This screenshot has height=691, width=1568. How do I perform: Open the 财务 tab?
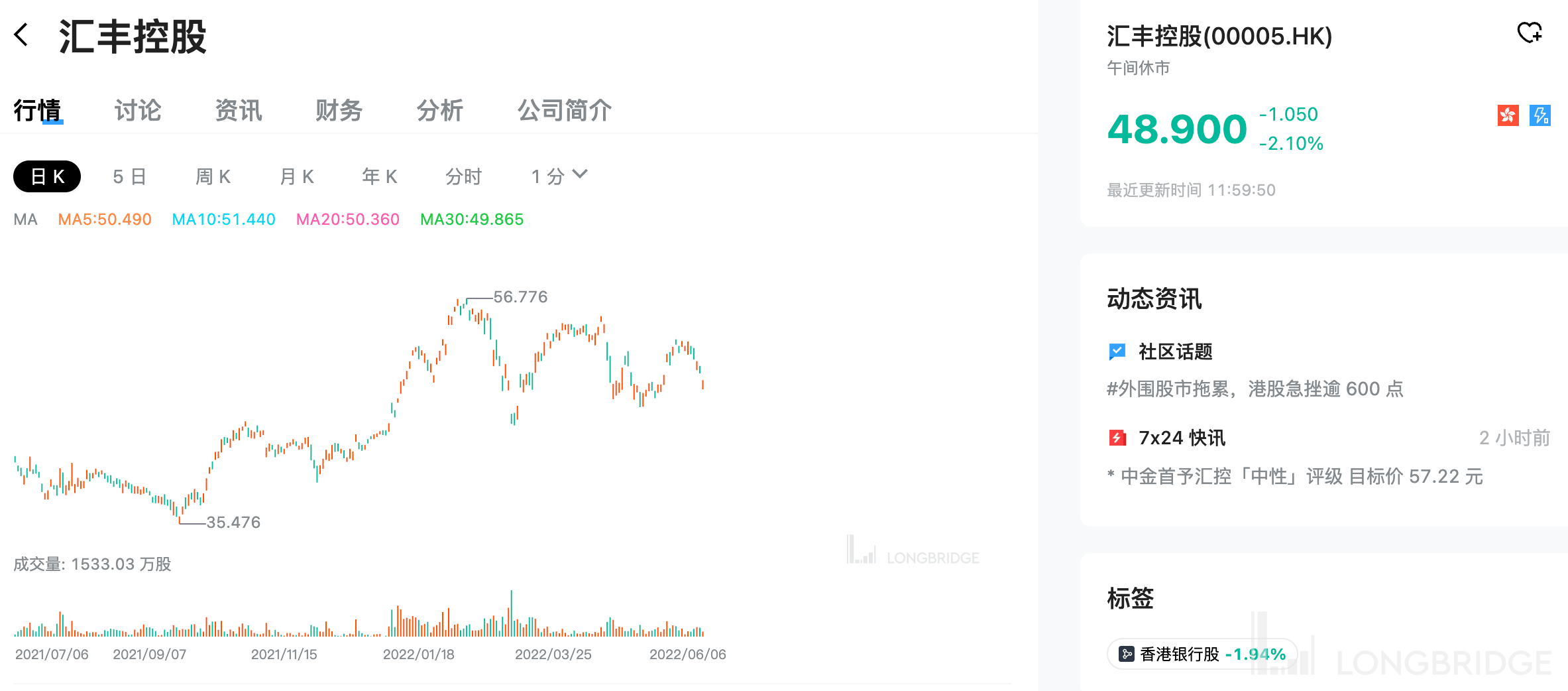(x=339, y=111)
